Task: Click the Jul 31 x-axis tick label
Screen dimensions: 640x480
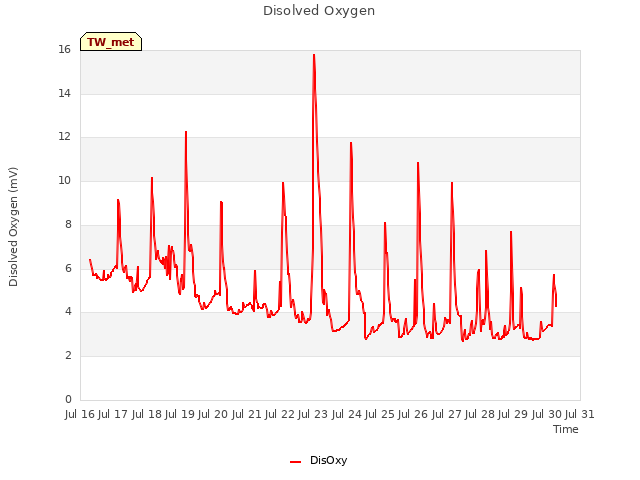Action: (580, 414)
